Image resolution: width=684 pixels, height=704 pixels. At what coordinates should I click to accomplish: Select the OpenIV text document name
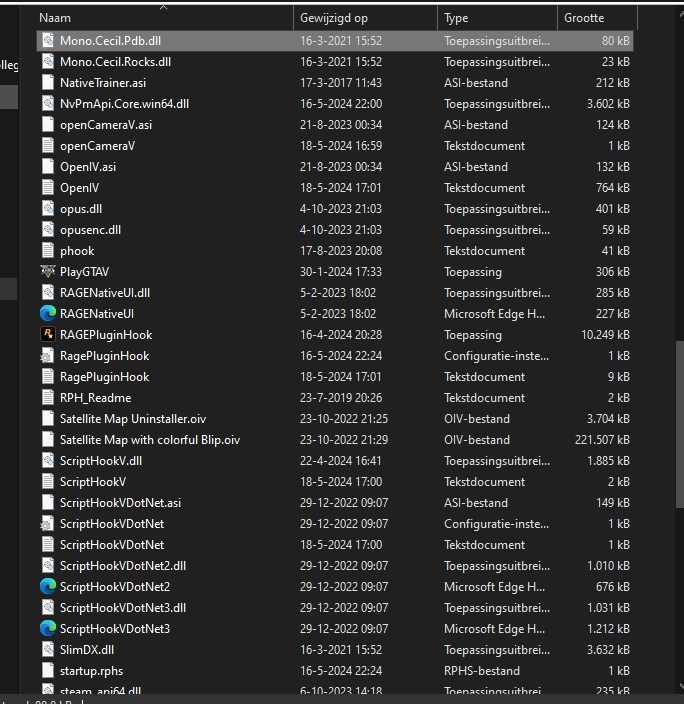pos(79,188)
